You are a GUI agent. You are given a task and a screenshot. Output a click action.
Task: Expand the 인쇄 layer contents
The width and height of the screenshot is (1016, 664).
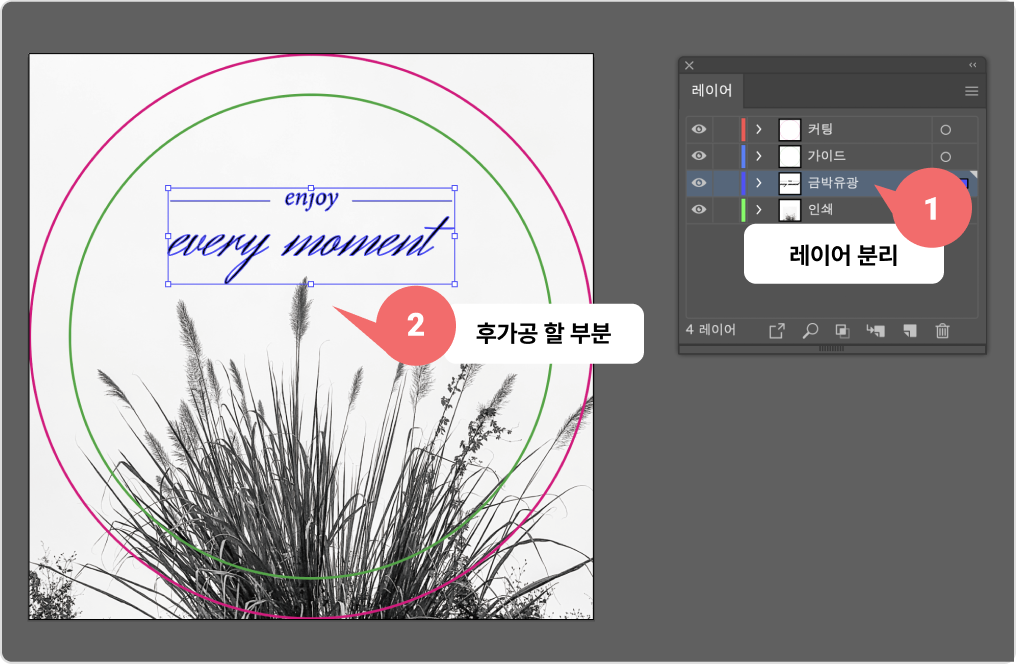pyautogui.click(x=758, y=209)
